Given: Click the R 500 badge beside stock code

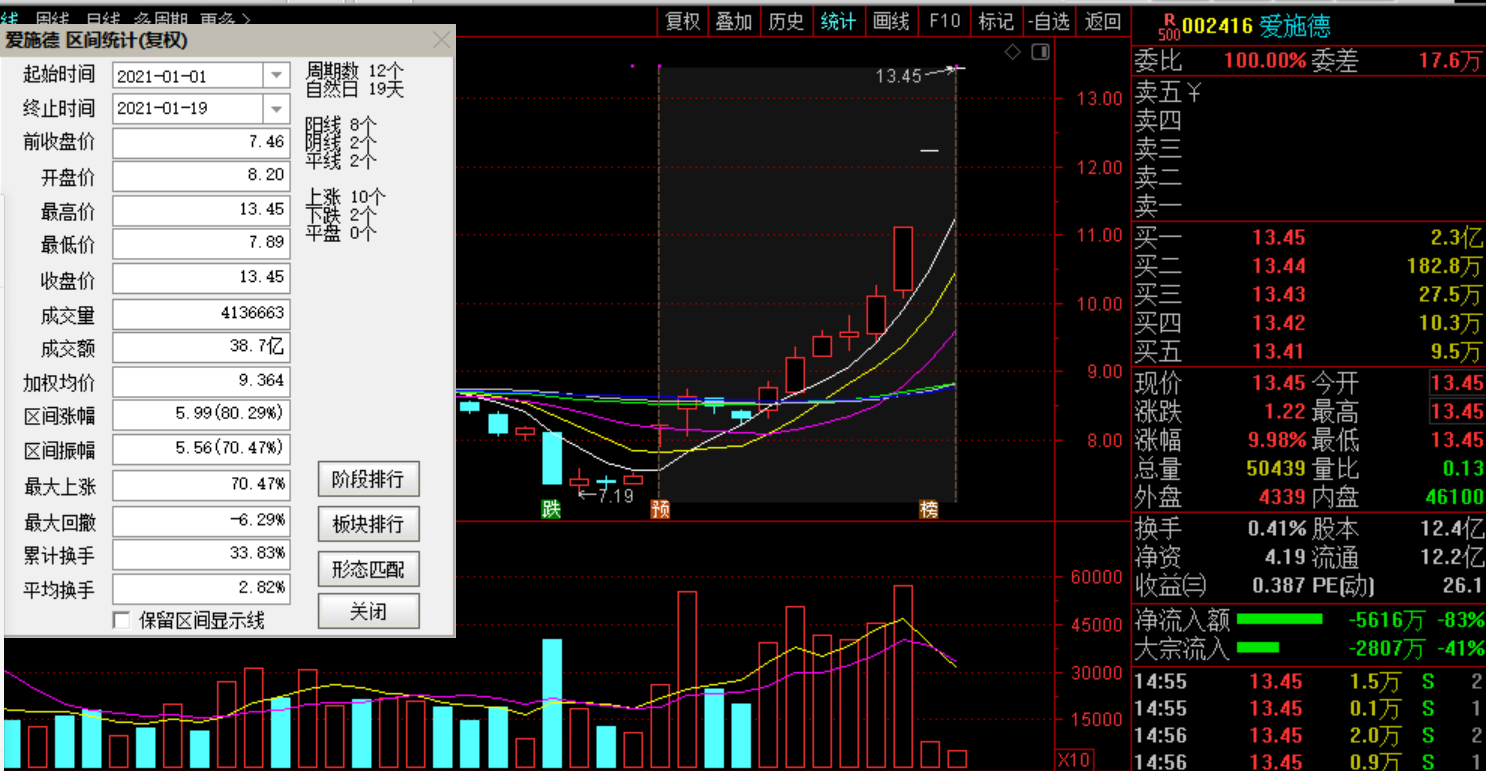Looking at the screenshot, I should pyautogui.click(x=1166, y=25).
